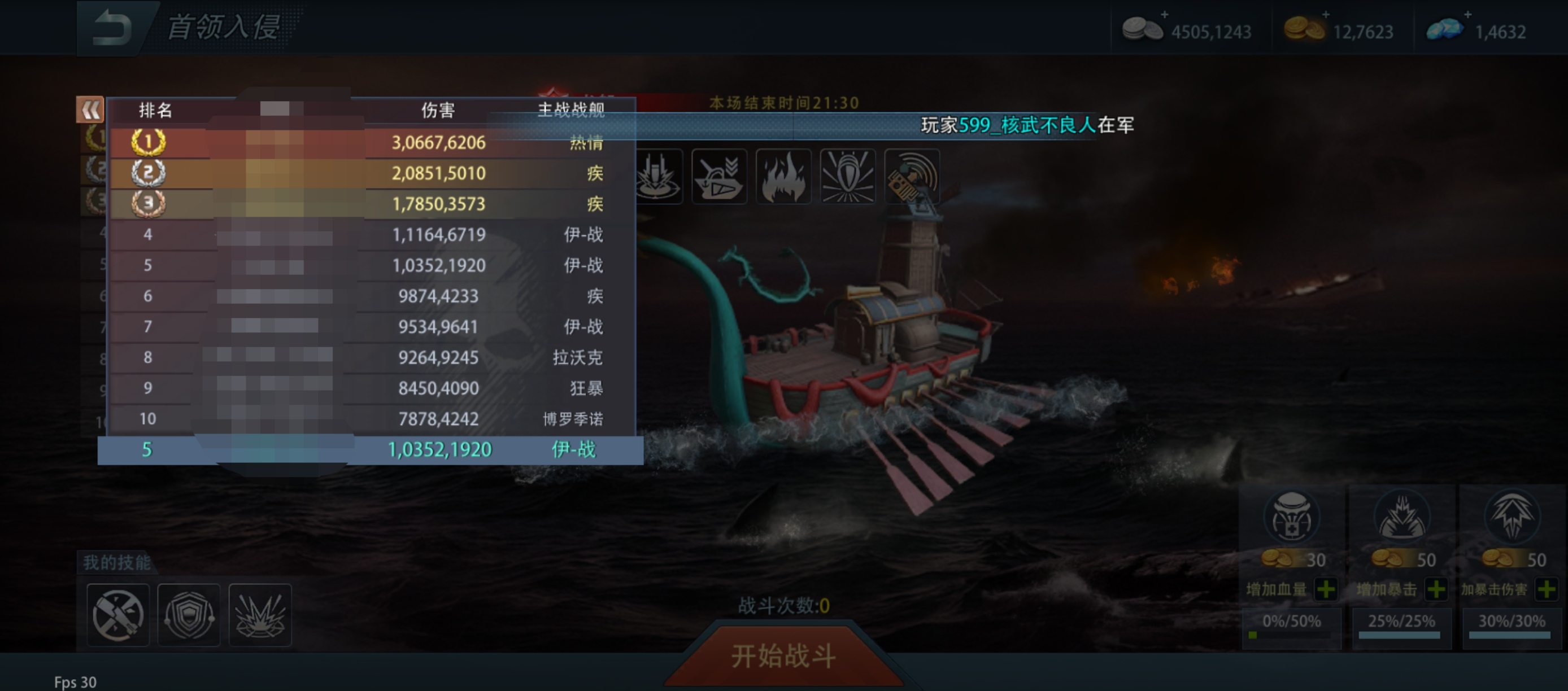Add gold coins with plus icon
Screen dimensions: 1568x691
click(1326, 15)
